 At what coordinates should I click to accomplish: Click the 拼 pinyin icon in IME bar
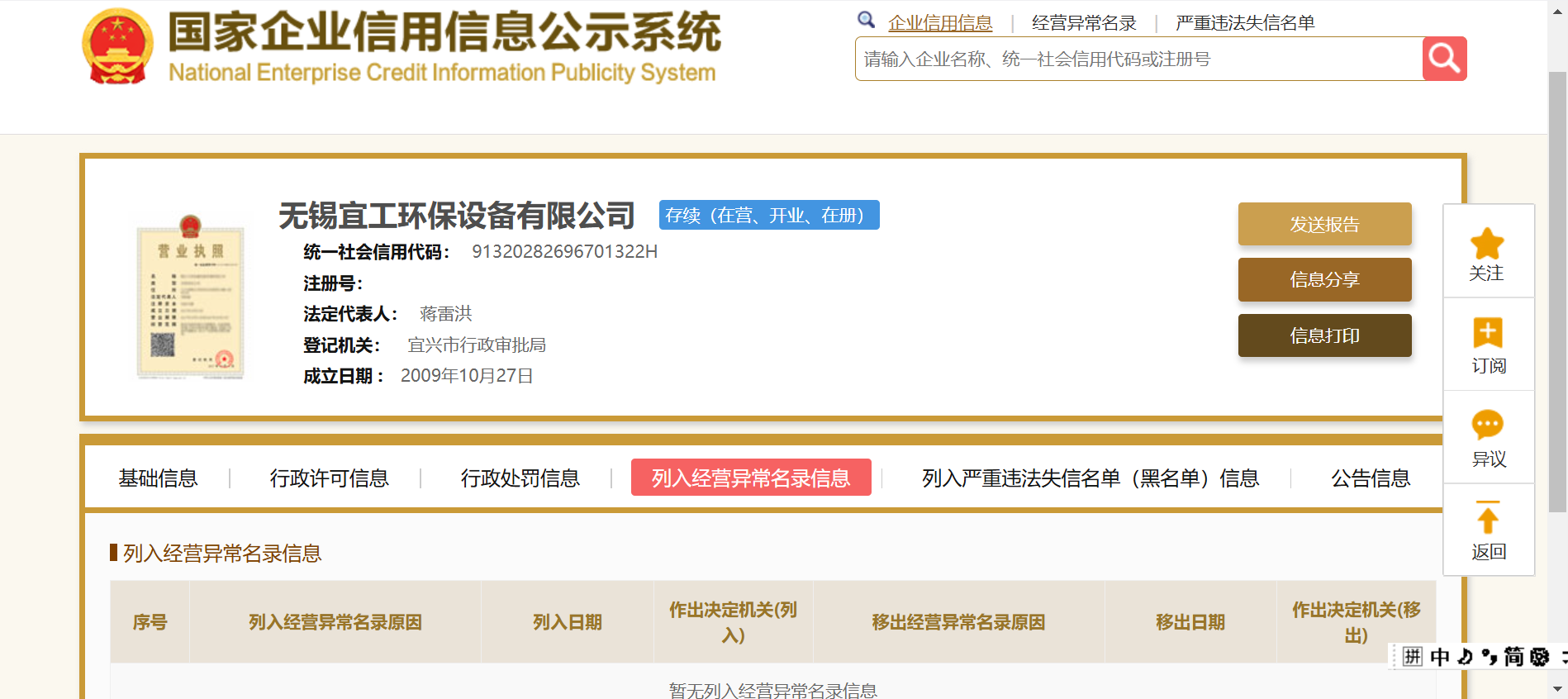click(1413, 657)
